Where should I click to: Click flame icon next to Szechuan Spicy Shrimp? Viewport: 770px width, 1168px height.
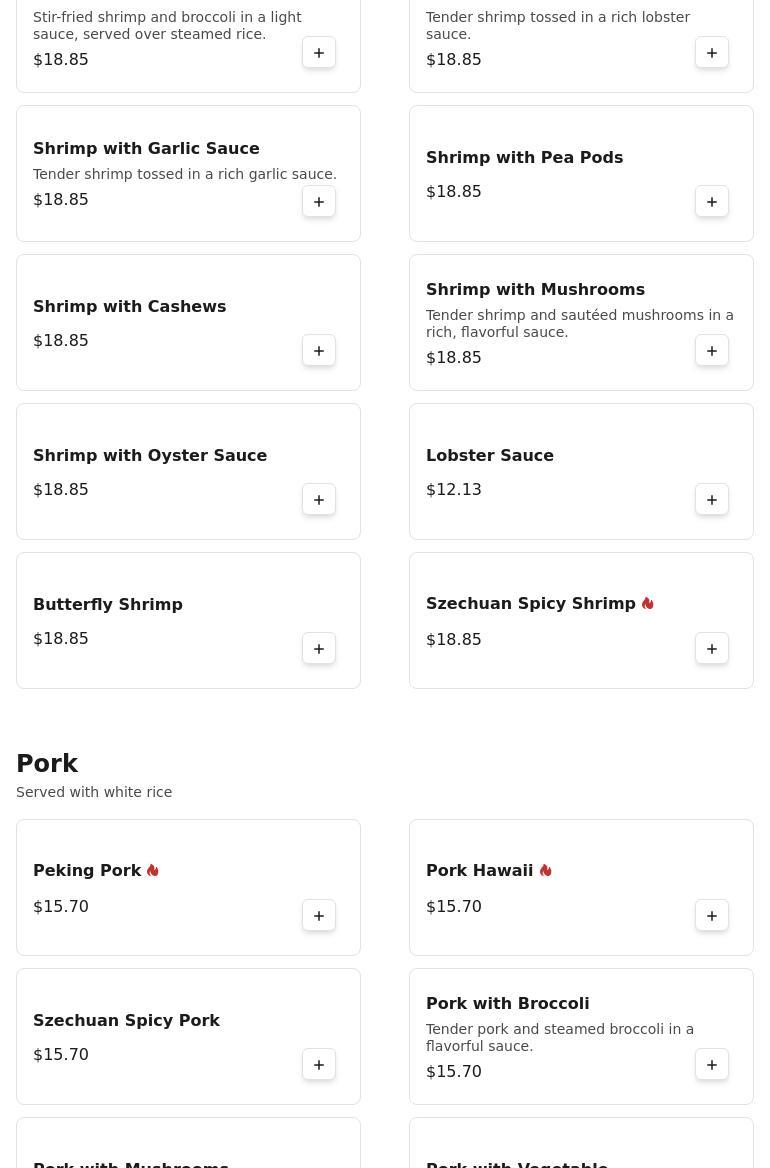click(648, 604)
